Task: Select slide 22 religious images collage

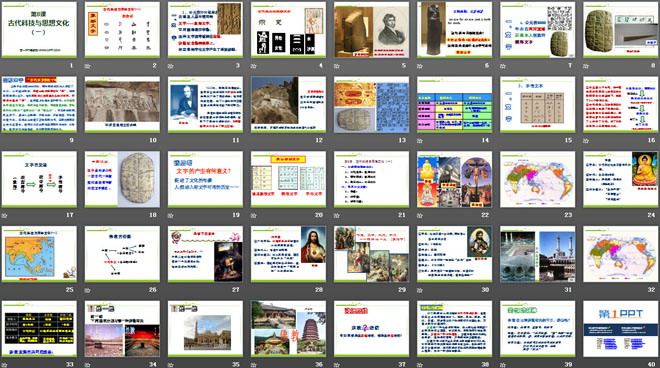Action: [x=455, y=179]
